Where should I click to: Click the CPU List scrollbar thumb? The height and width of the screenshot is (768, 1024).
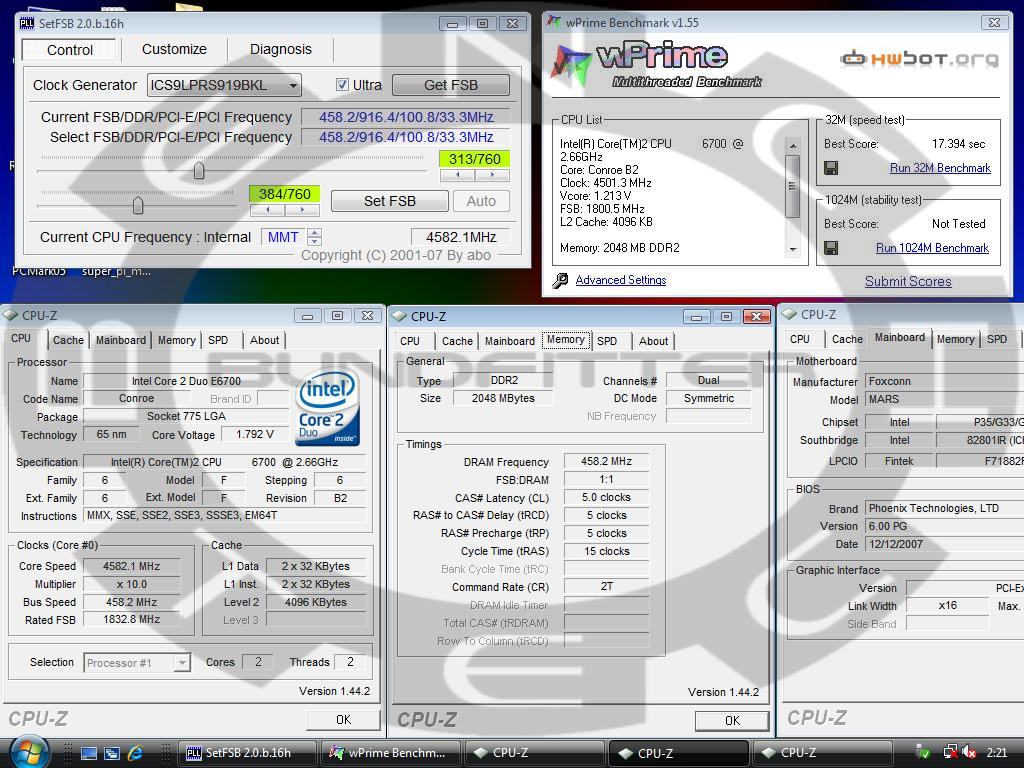pyautogui.click(x=792, y=186)
